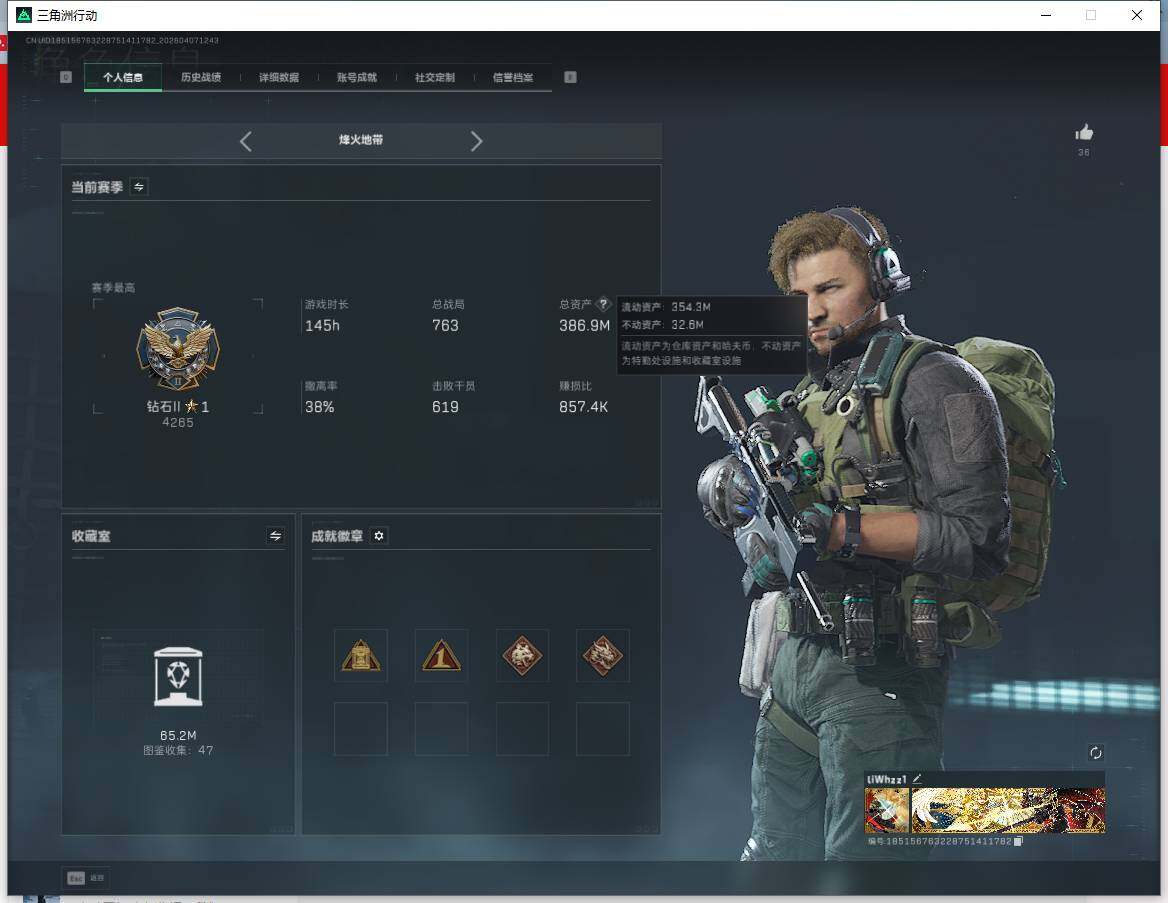Click the 烽火地带 mode title
The image size is (1168, 903).
361,140
